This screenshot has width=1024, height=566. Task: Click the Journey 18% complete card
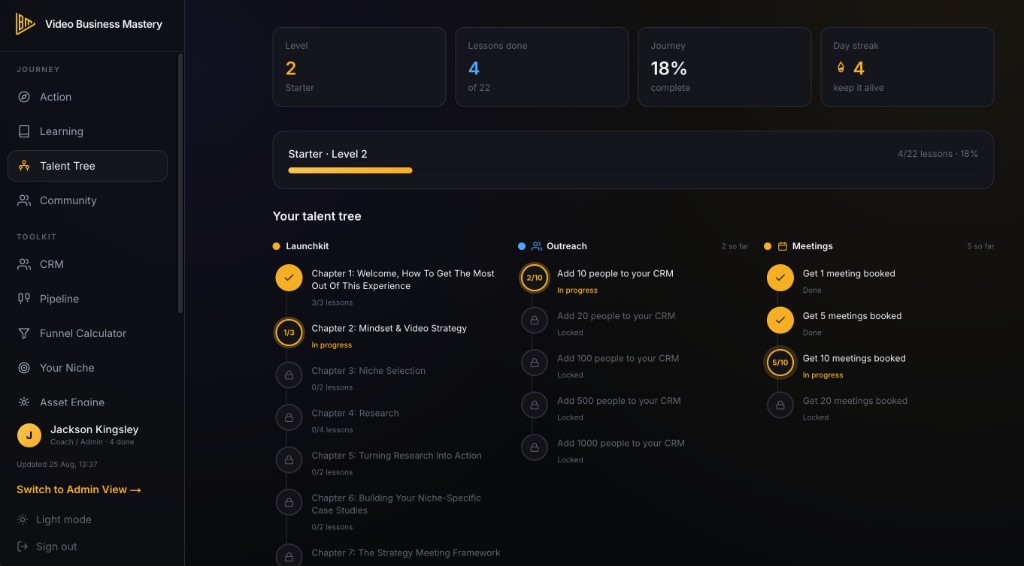coord(724,67)
